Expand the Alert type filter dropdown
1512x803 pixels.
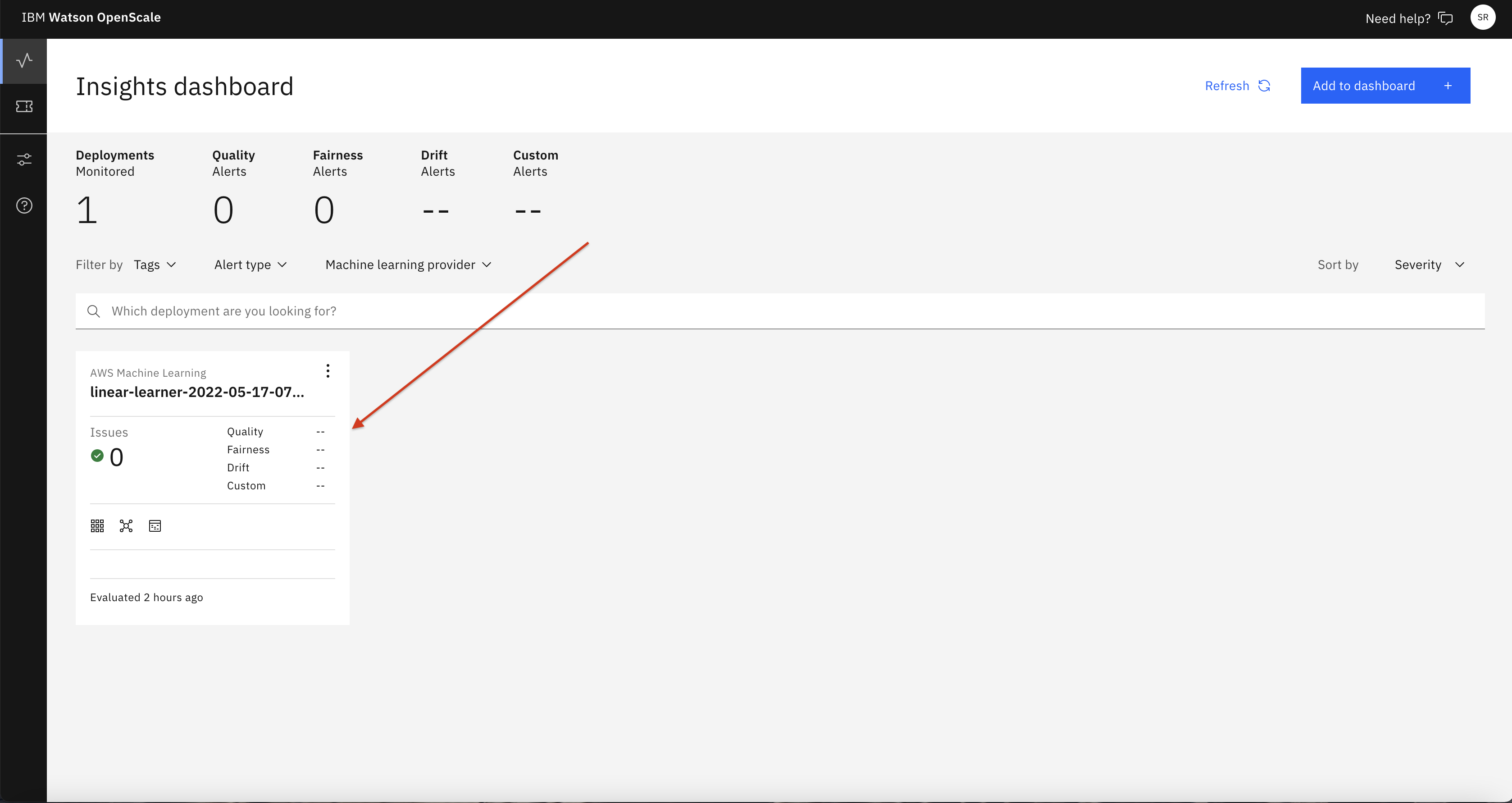(250, 265)
